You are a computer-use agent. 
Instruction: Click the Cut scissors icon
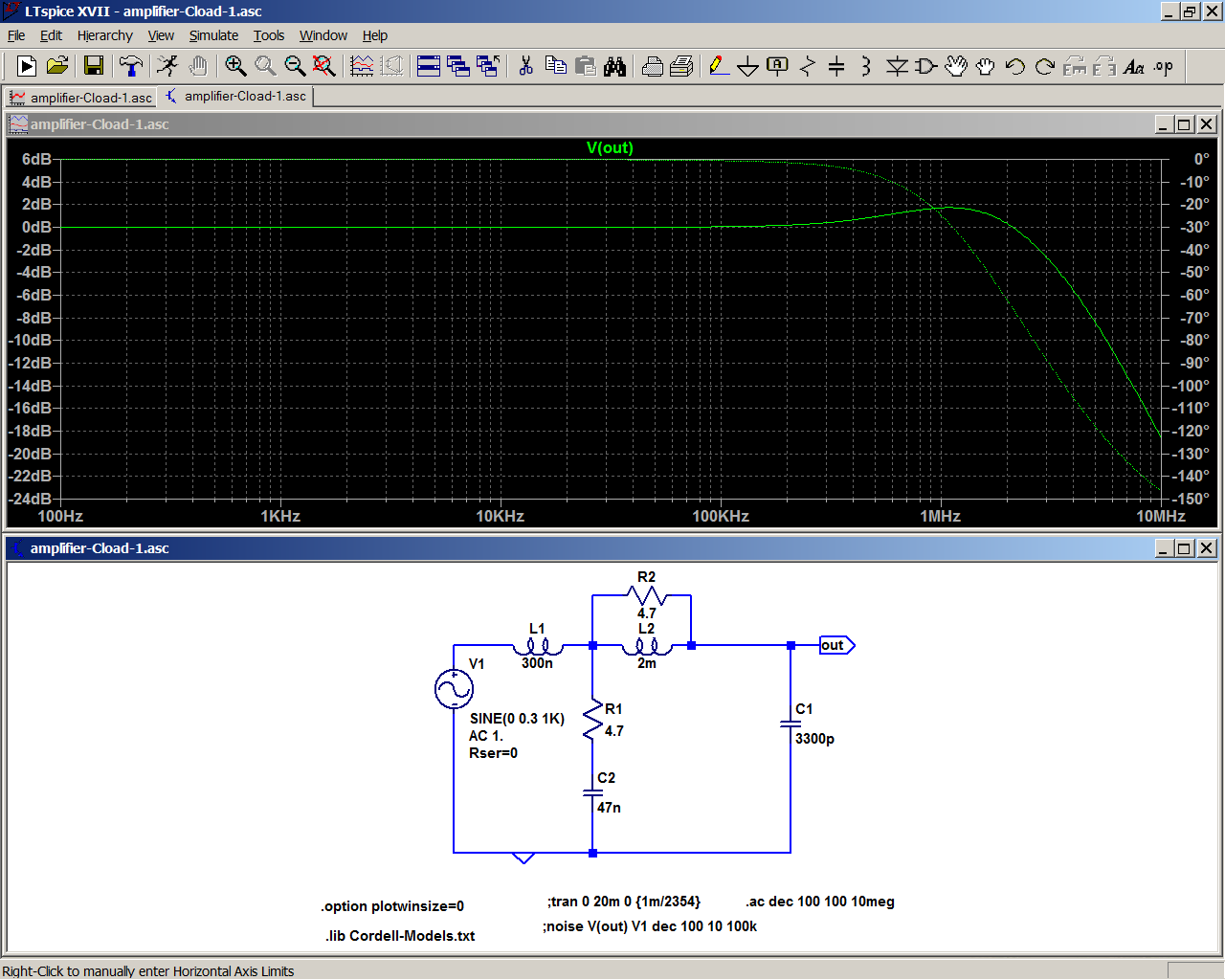point(525,66)
